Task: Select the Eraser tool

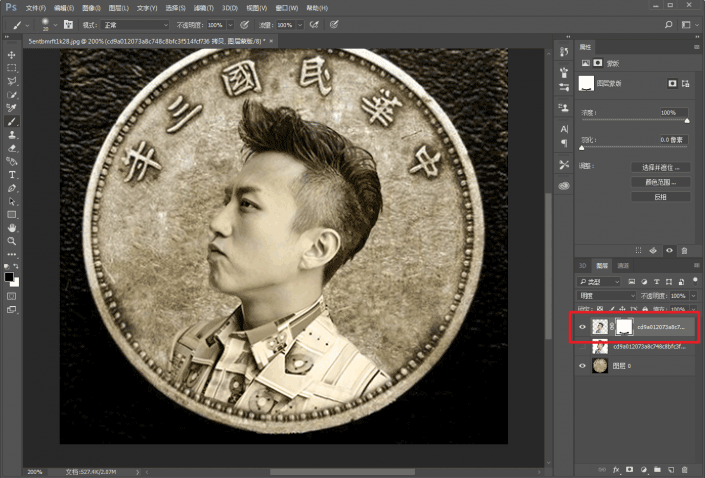Action: tap(12, 148)
